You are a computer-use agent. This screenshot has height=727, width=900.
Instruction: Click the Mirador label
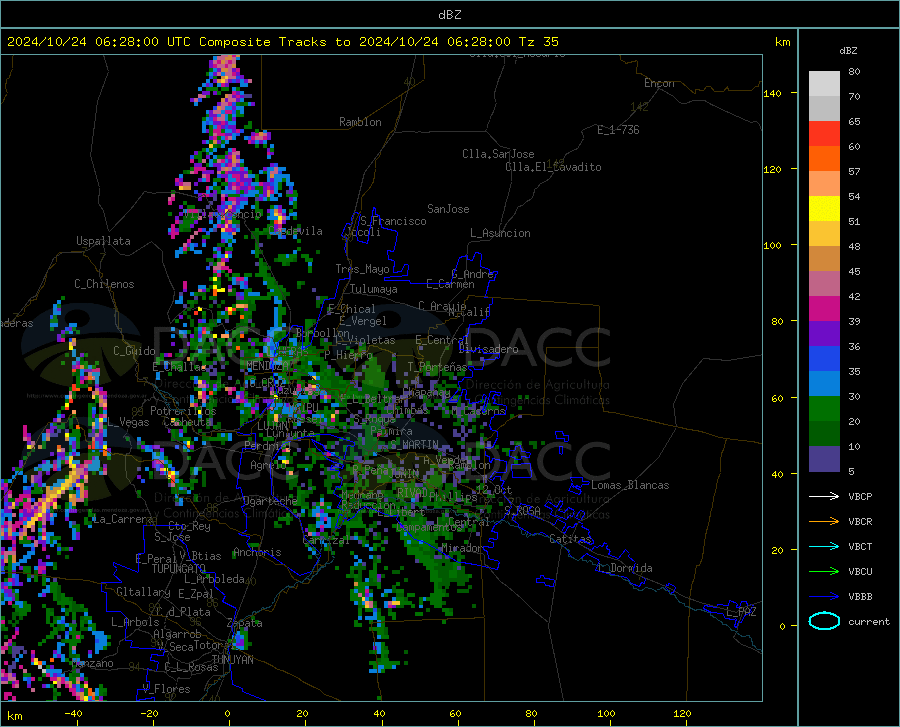point(462,548)
